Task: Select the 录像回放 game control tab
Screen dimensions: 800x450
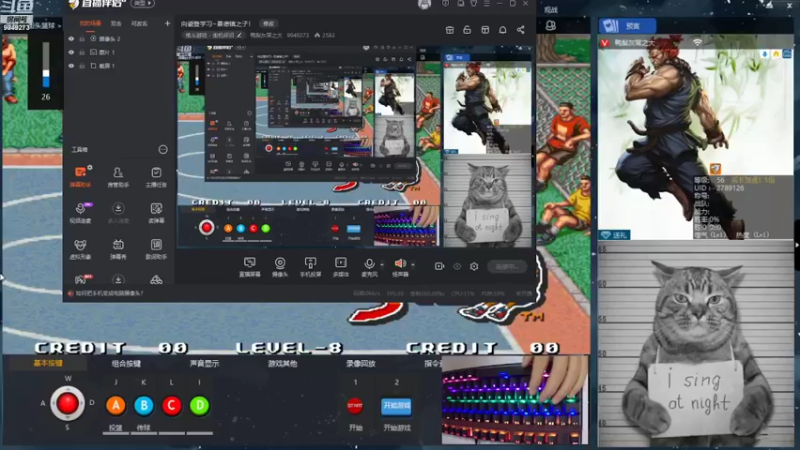Action: (361, 364)
